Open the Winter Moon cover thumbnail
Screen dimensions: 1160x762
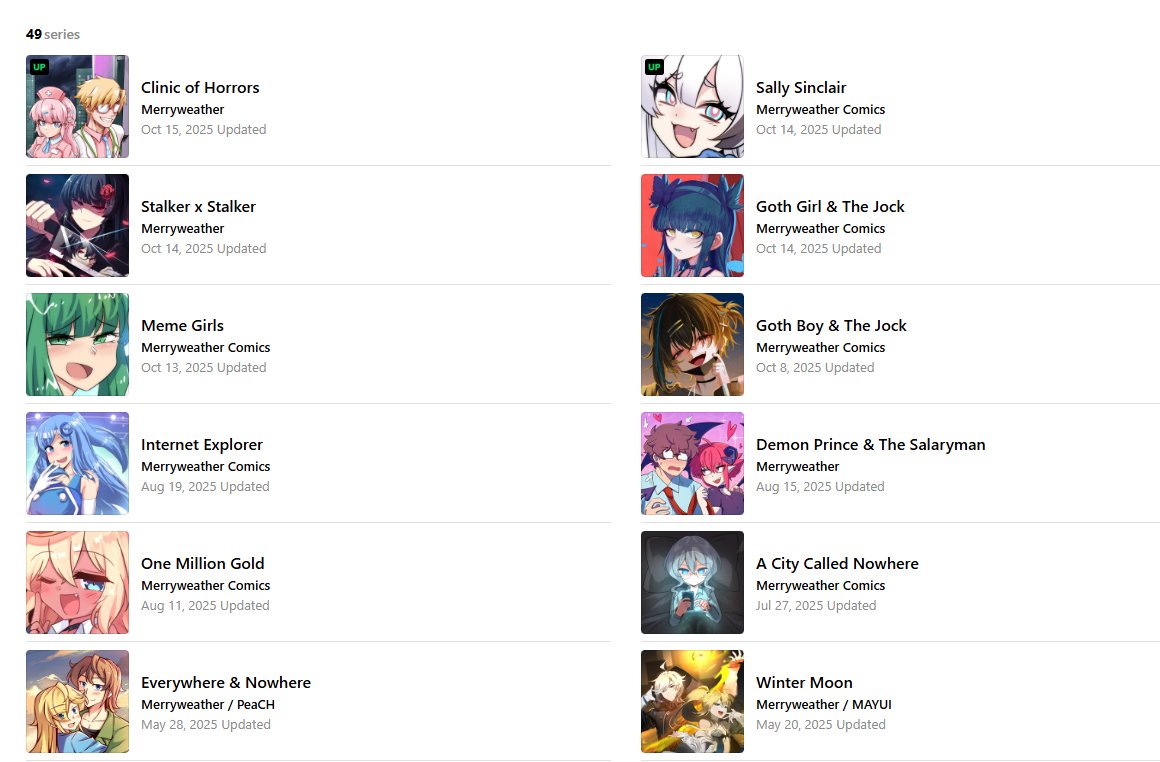tap(692, 701)
